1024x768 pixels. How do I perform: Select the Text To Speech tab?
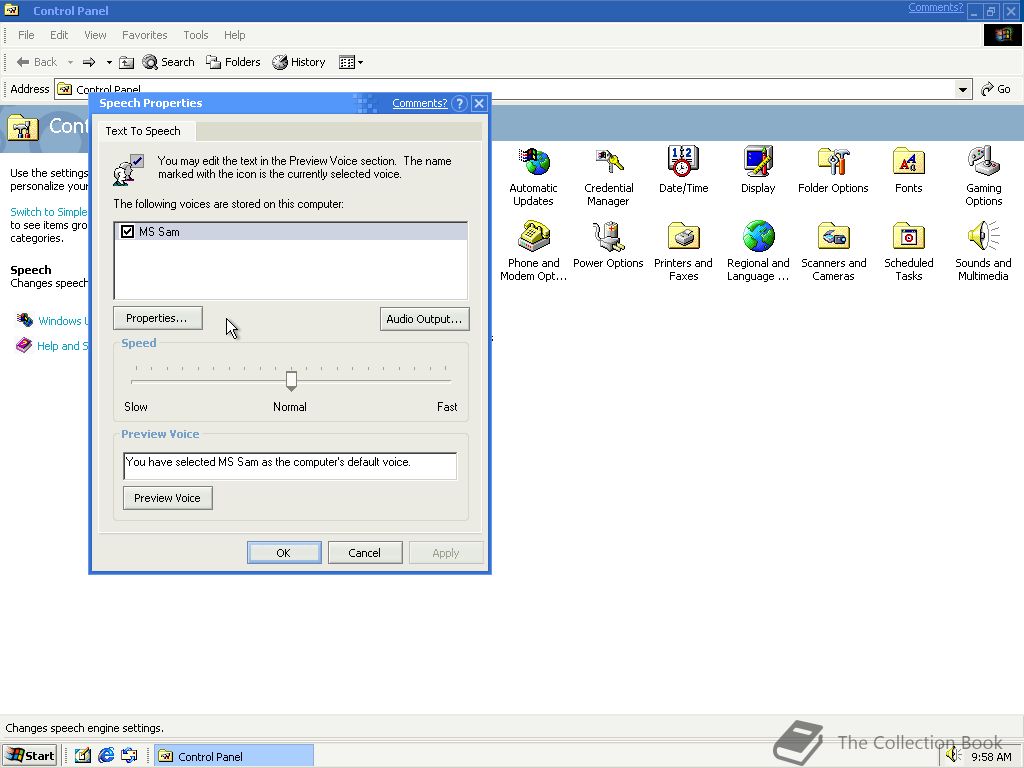tap(144, 131)
